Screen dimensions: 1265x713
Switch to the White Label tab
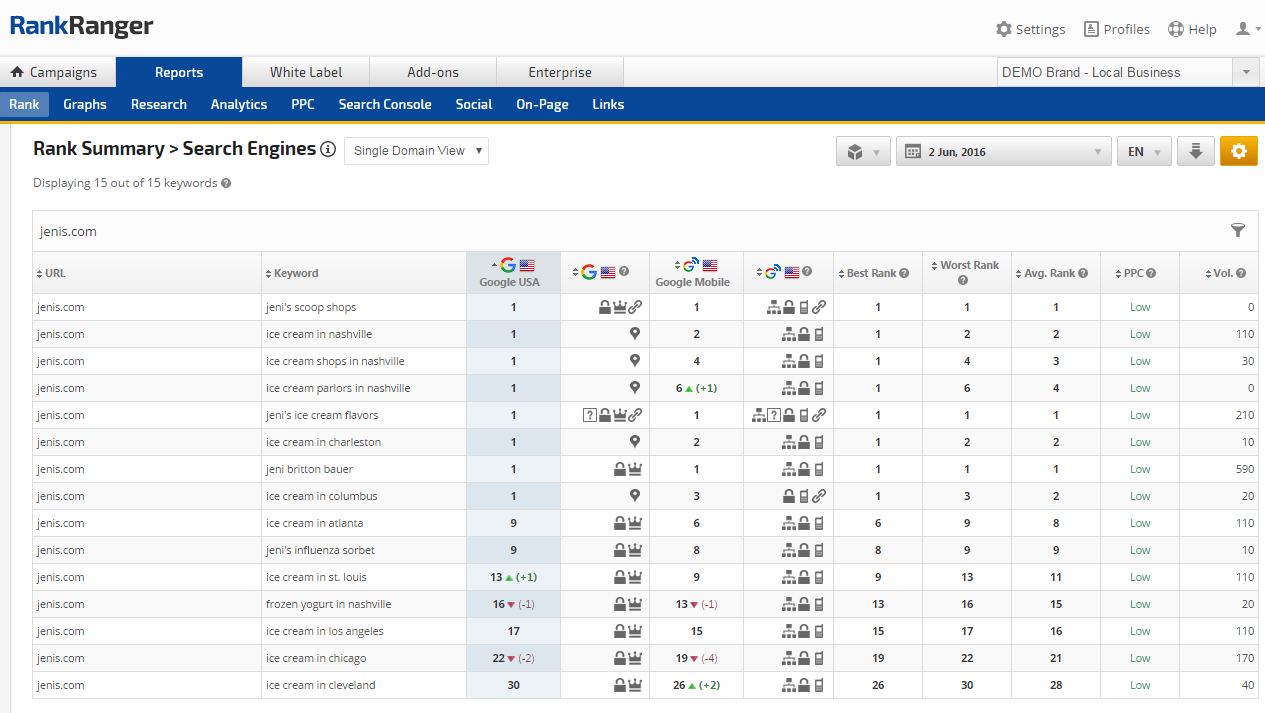pos(306,72)
